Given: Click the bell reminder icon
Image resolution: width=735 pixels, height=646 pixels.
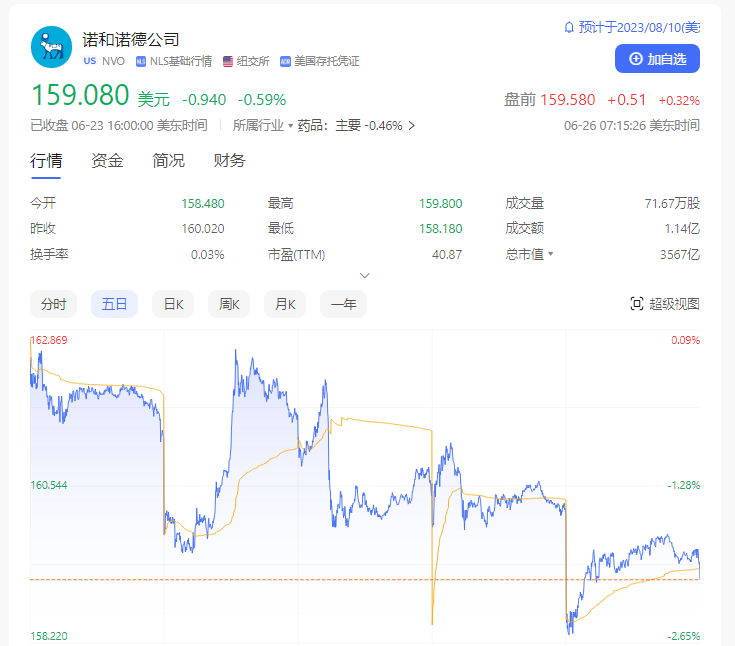Looking at the screenshot, I should (569, 28).
